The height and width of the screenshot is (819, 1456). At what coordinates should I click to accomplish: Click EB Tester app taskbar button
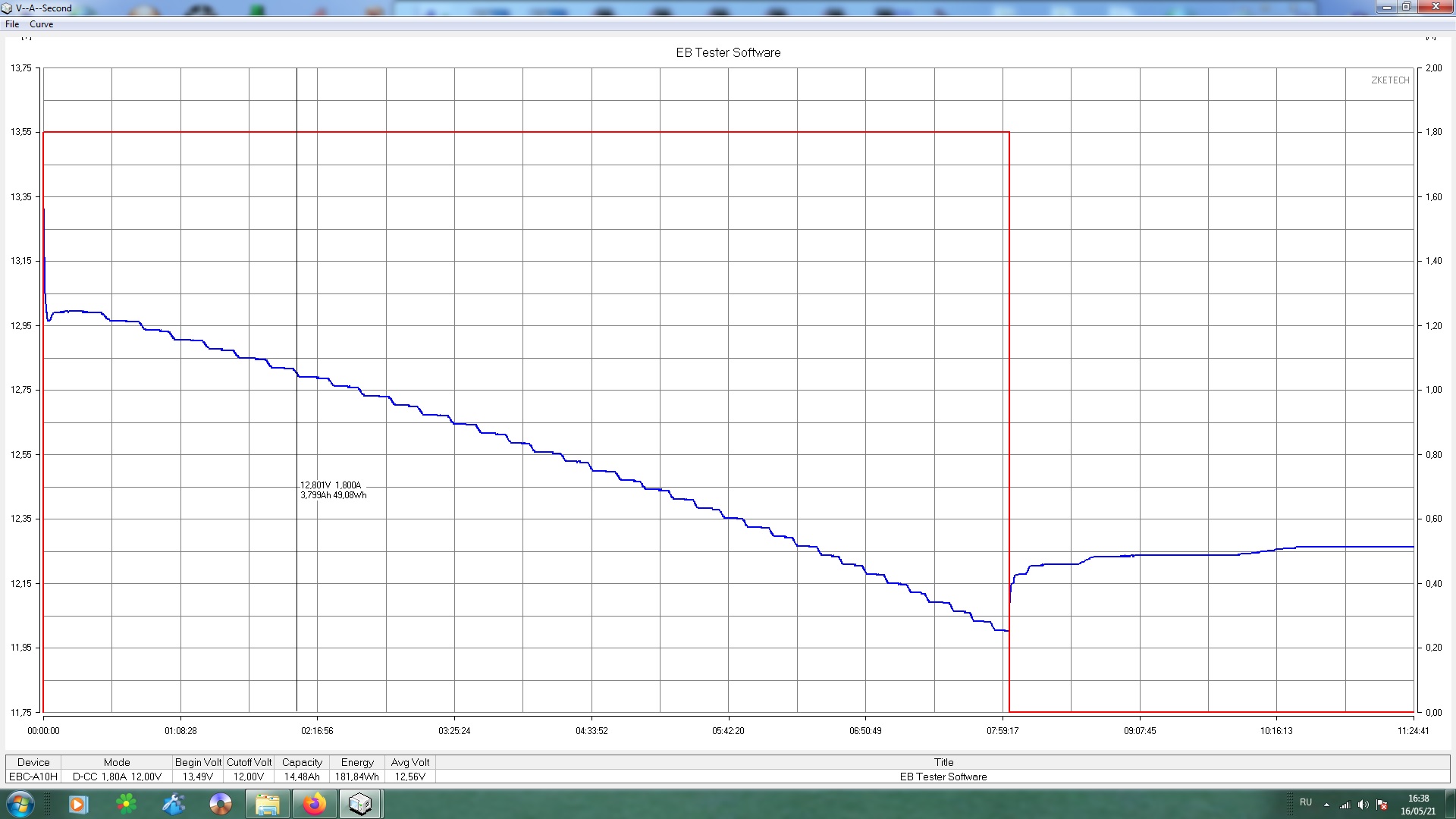pos(360,804)
